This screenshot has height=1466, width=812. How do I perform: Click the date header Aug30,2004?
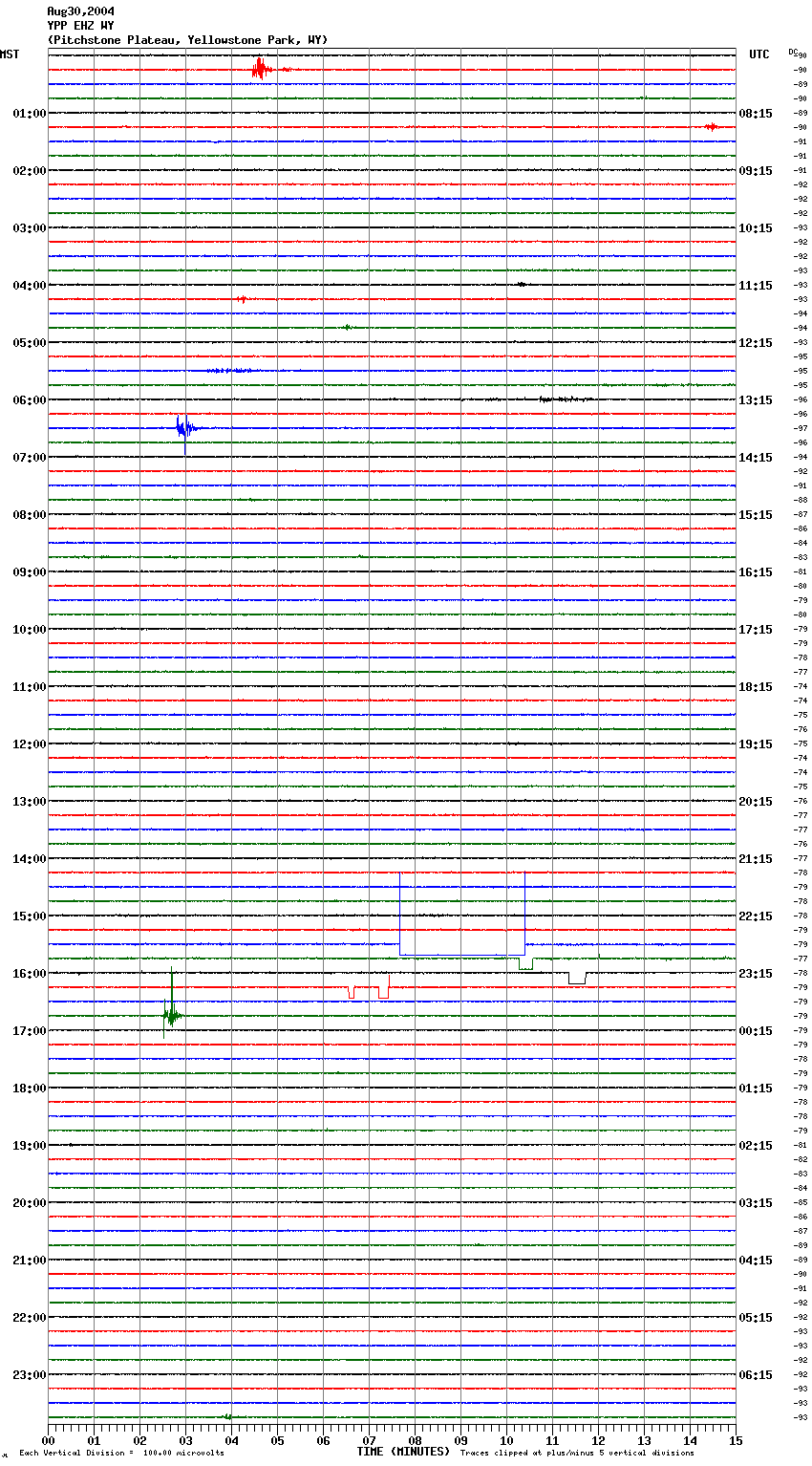point(80,11)
